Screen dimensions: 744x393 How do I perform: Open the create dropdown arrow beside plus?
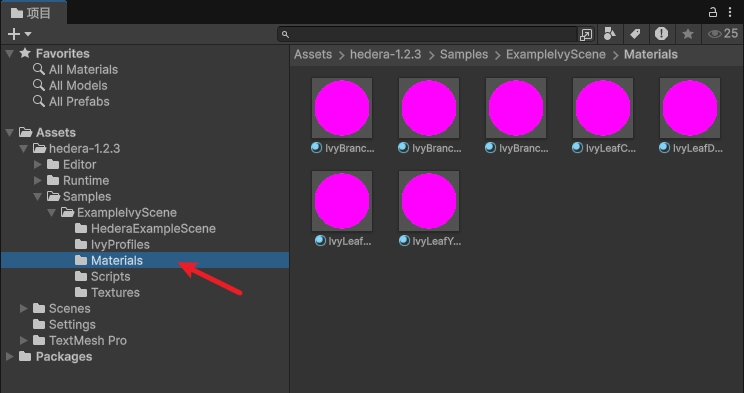click(x=28, y=34)
